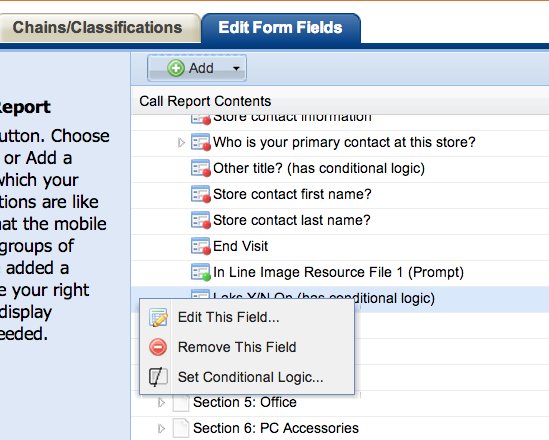Click the red Remove This Field icon
This screenshot has width=549, height=440.
coord(158,347)
